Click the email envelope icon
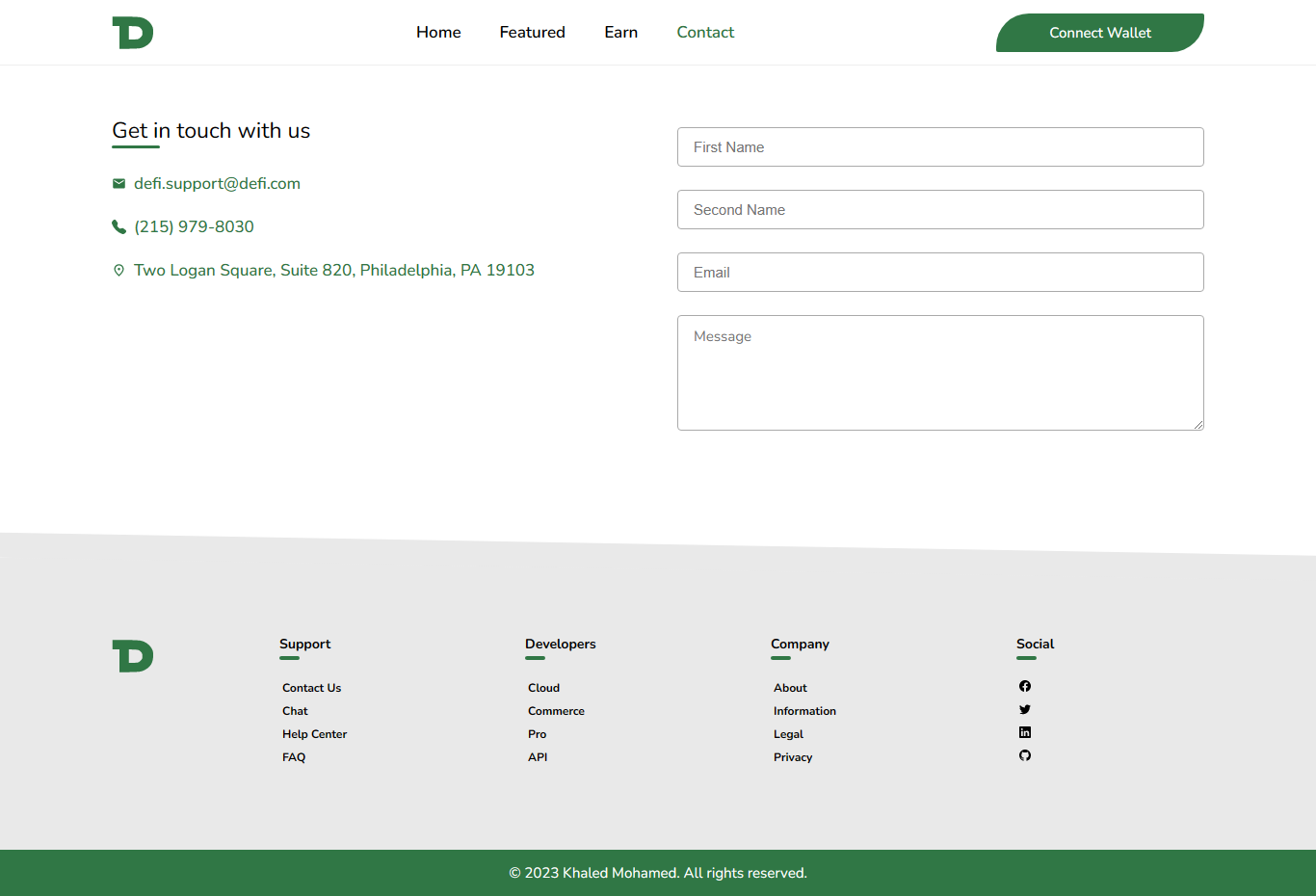Viewport: 1316px width, 896px height. pos(118,183)
